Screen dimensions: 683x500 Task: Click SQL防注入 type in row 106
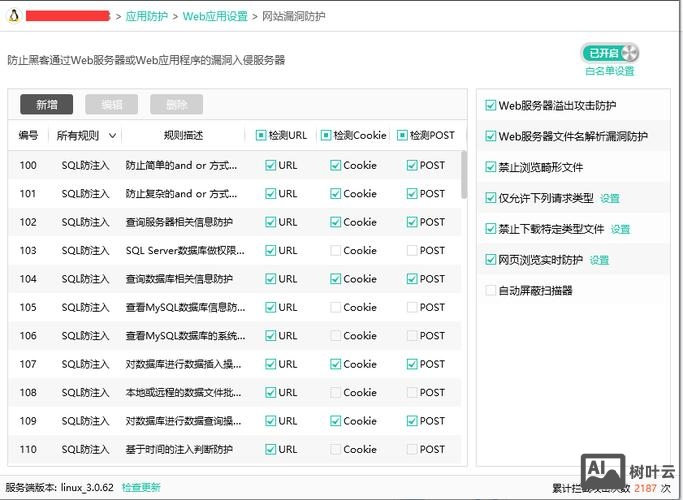click(x=85, y=336)
